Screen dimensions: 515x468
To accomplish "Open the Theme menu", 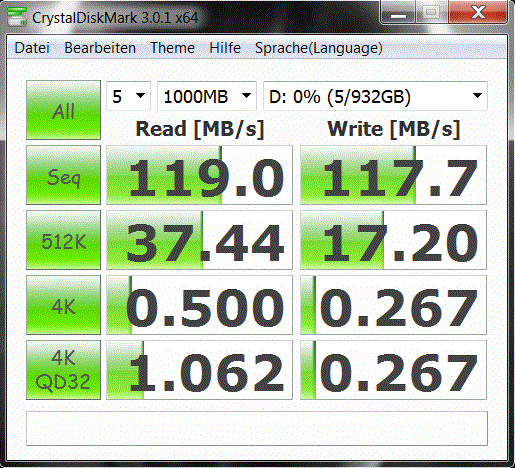I will [172, 48].
